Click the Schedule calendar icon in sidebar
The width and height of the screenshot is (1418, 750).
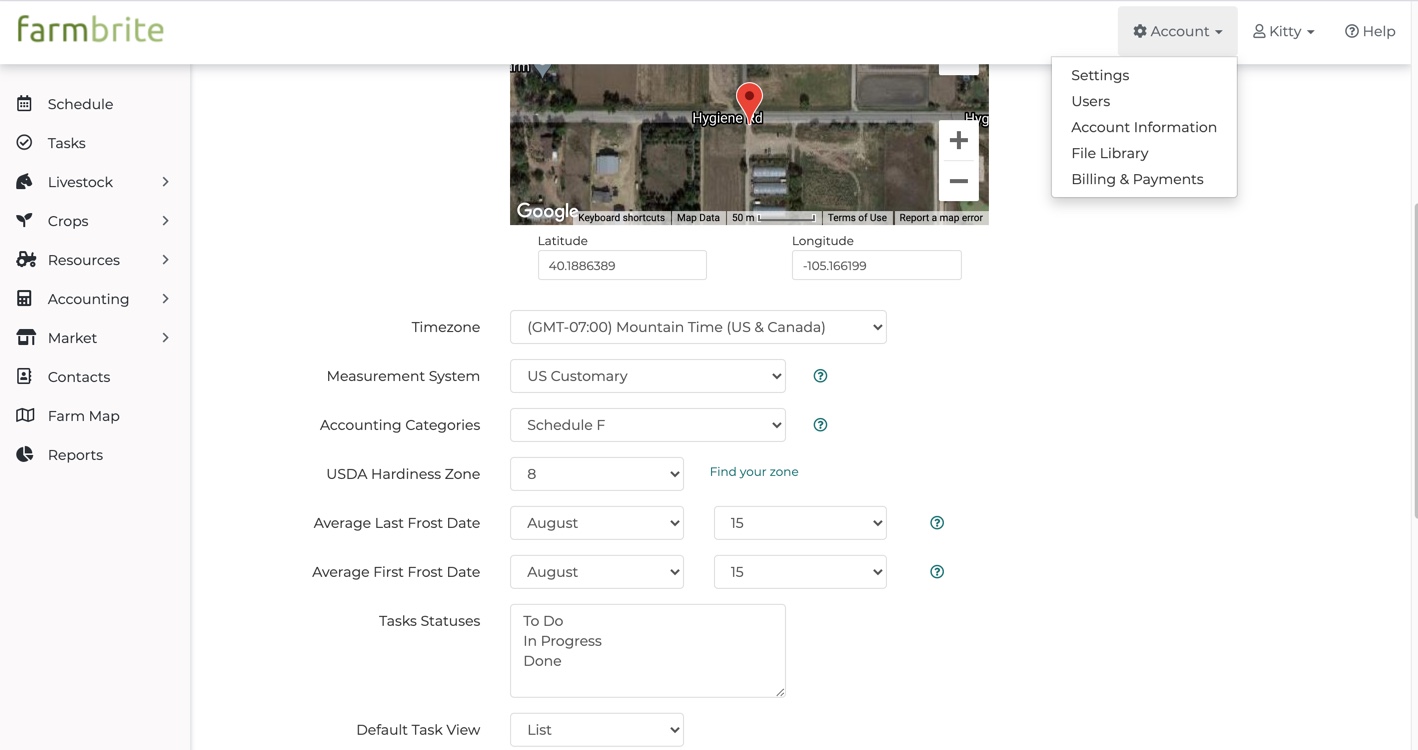tap(25, 104)
